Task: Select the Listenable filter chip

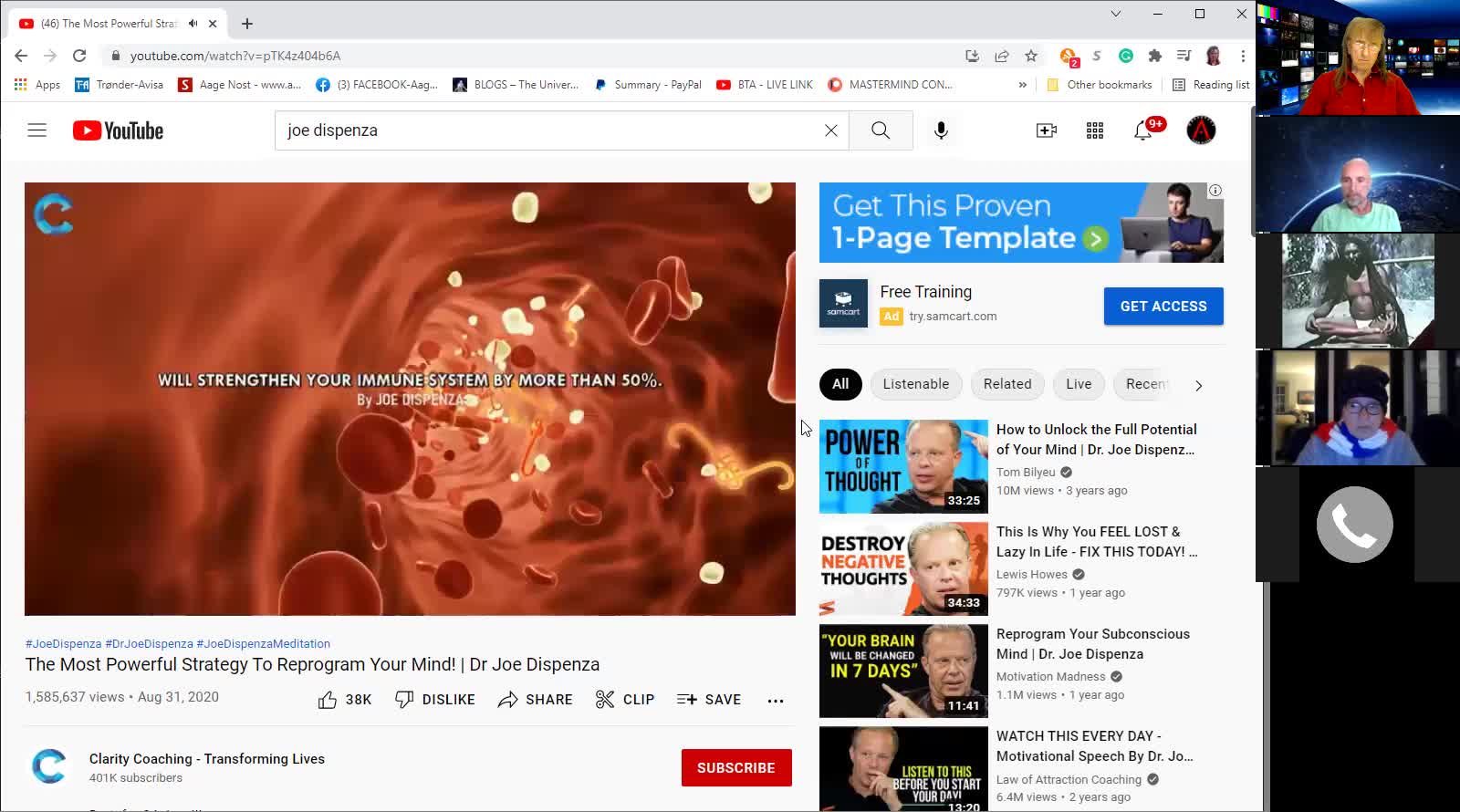Action: [x=915, y=384]
